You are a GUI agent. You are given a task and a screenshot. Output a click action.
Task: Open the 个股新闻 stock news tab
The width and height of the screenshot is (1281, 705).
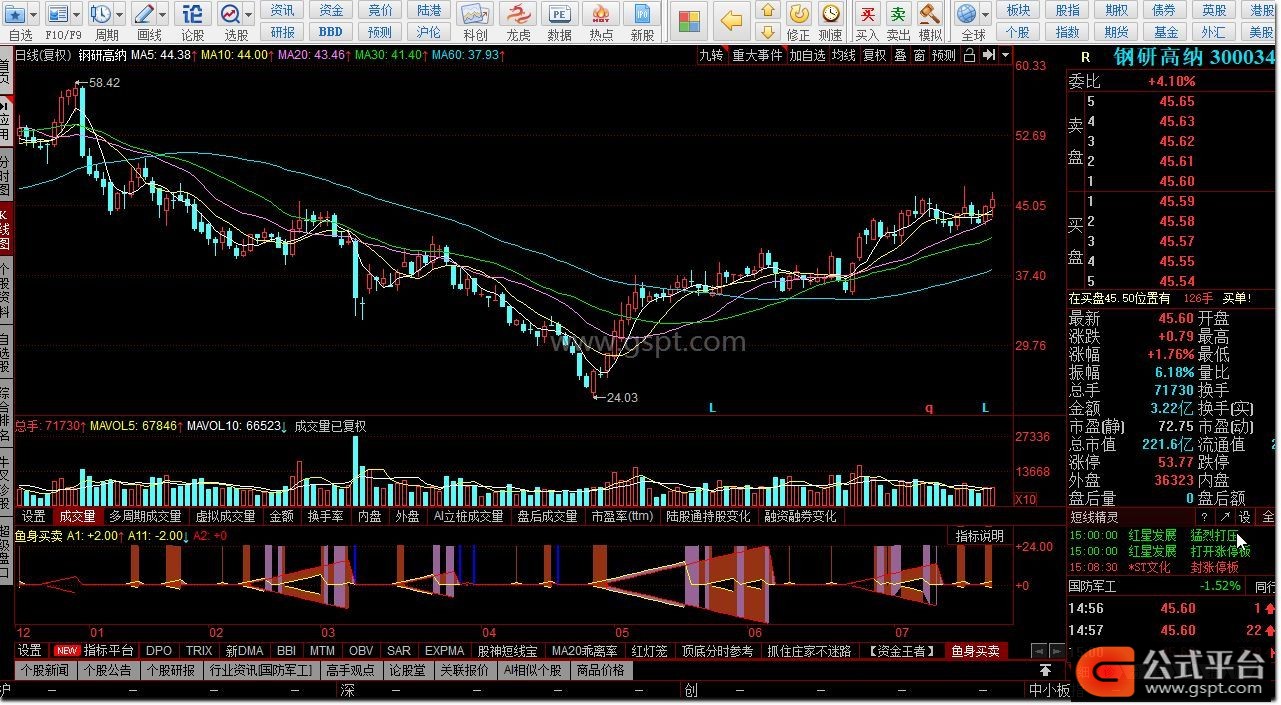pyautogui.click(x=45, y=670)
